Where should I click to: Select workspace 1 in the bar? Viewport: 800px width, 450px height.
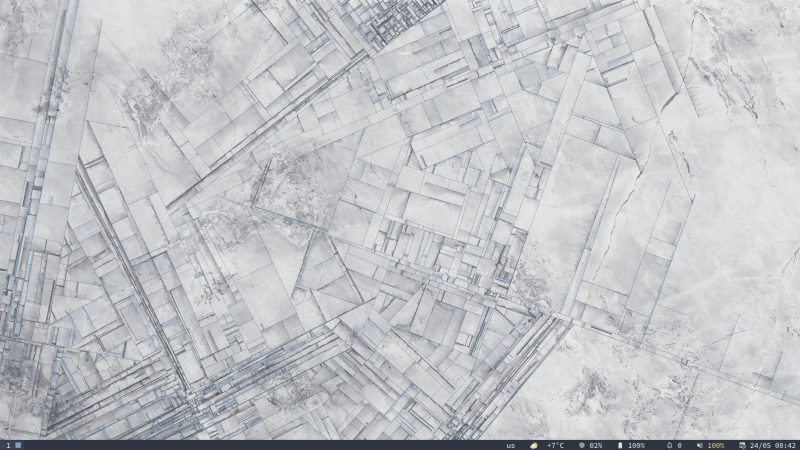(8, 445)
